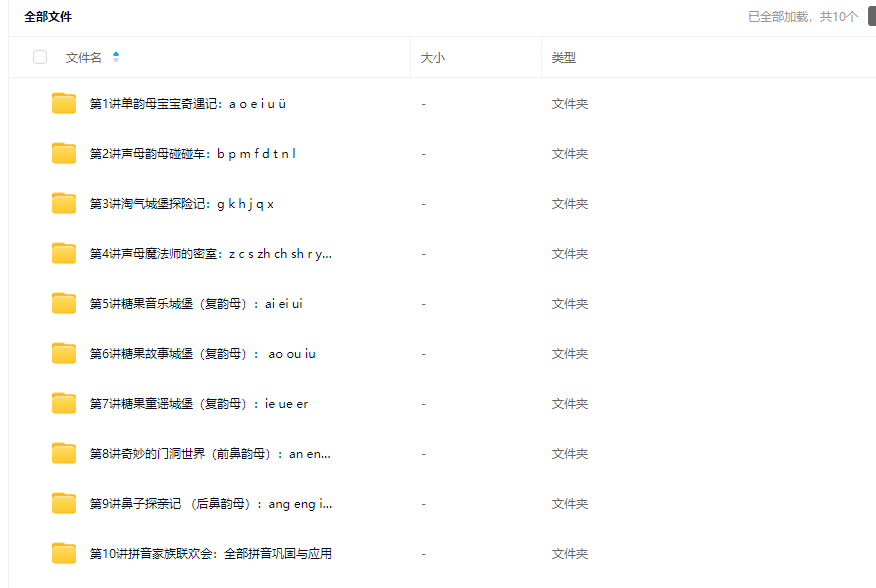876x588 pixels.
Task: Click the gray button at top right corner
Action: coord(871,16)
